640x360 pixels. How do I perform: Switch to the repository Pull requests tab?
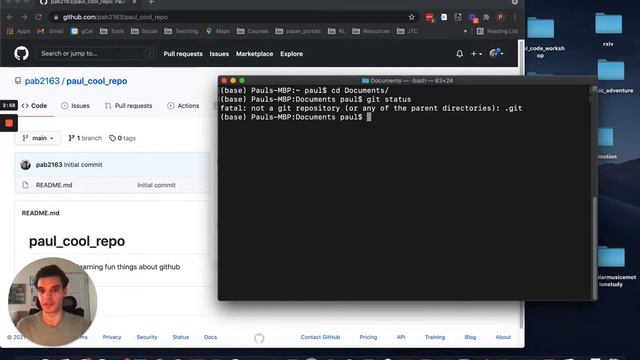128,106
